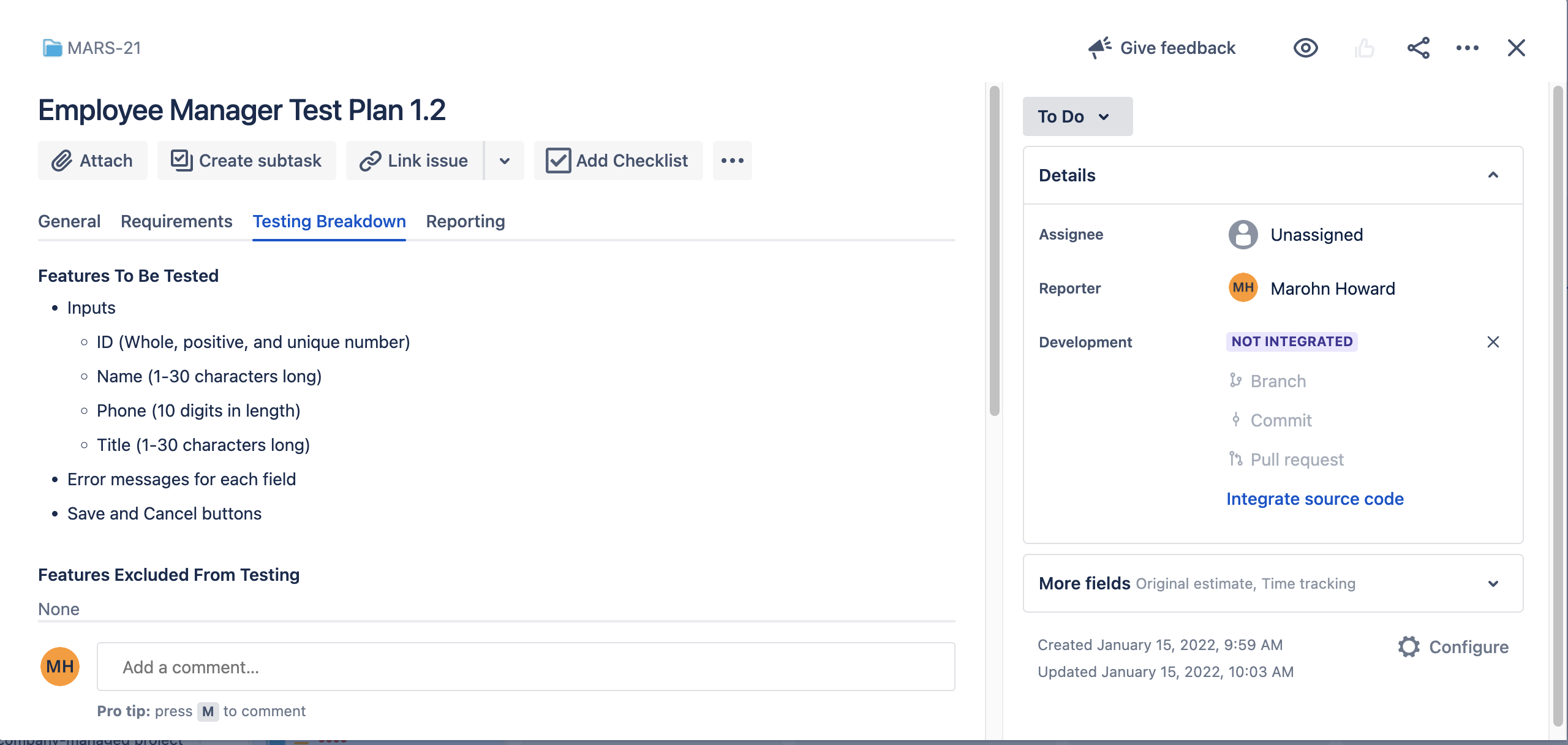Open the more actions ellipsis menu
1568x745 pixels.
(x=1467, y=48)
